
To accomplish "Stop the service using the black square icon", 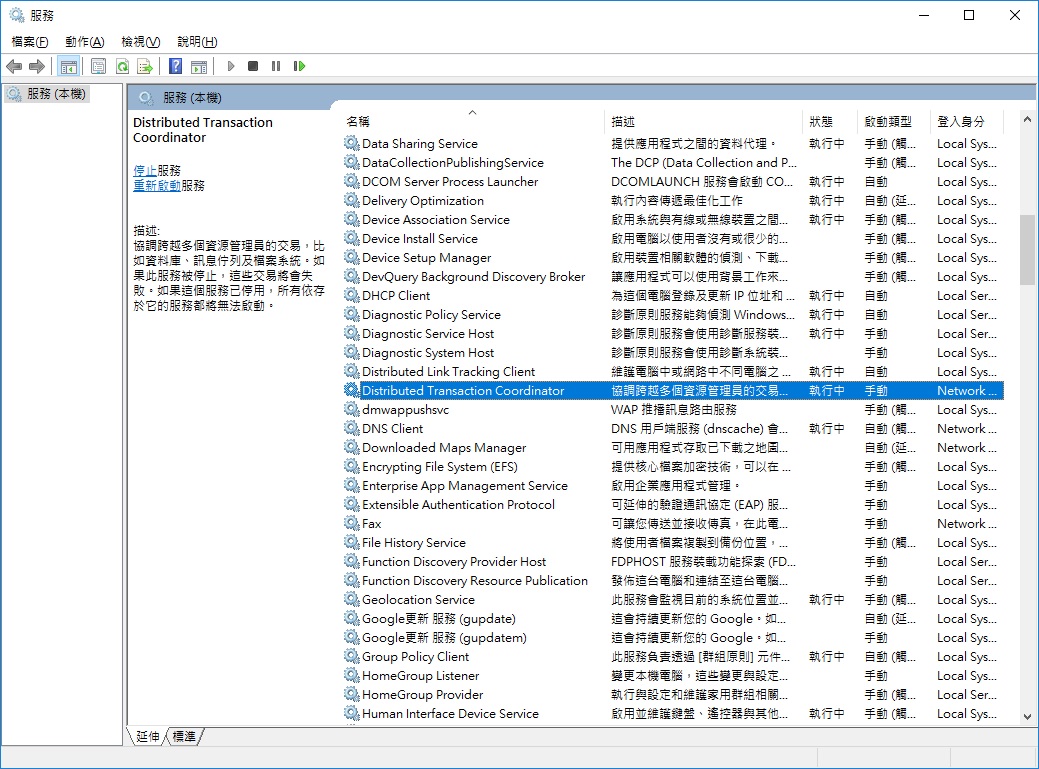I will tap(253, 66).
